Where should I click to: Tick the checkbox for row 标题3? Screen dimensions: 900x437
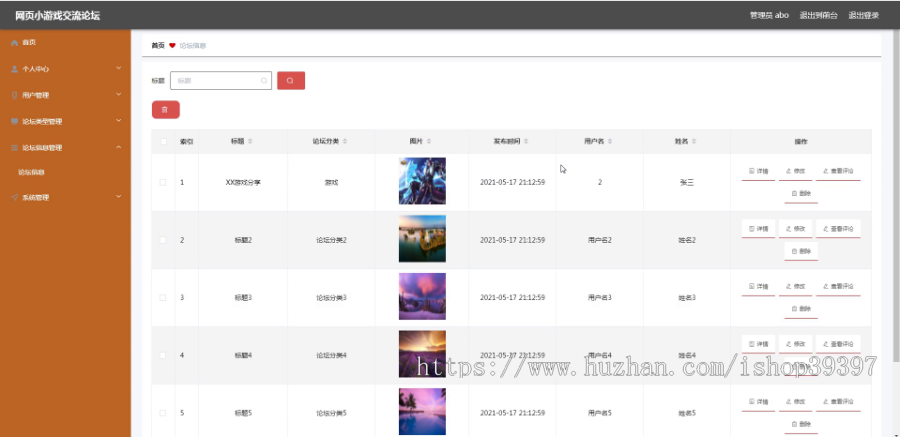tap(163, 297)
